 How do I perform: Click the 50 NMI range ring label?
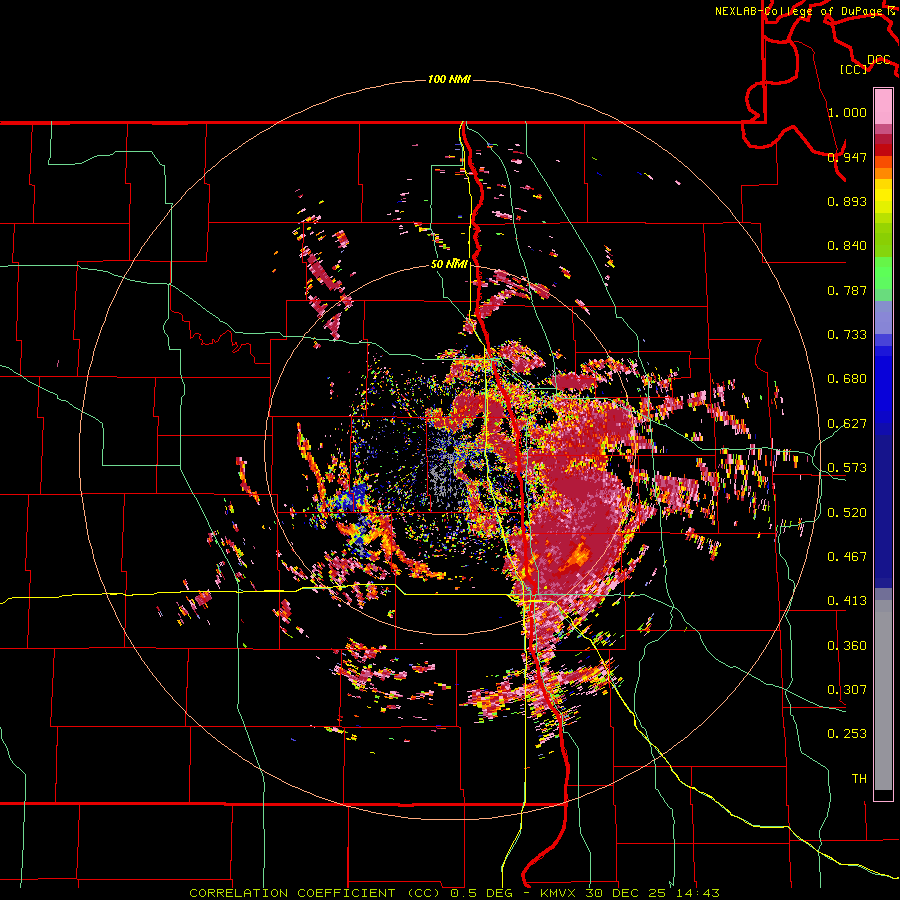pyautogui.click(x=449, y=264)
